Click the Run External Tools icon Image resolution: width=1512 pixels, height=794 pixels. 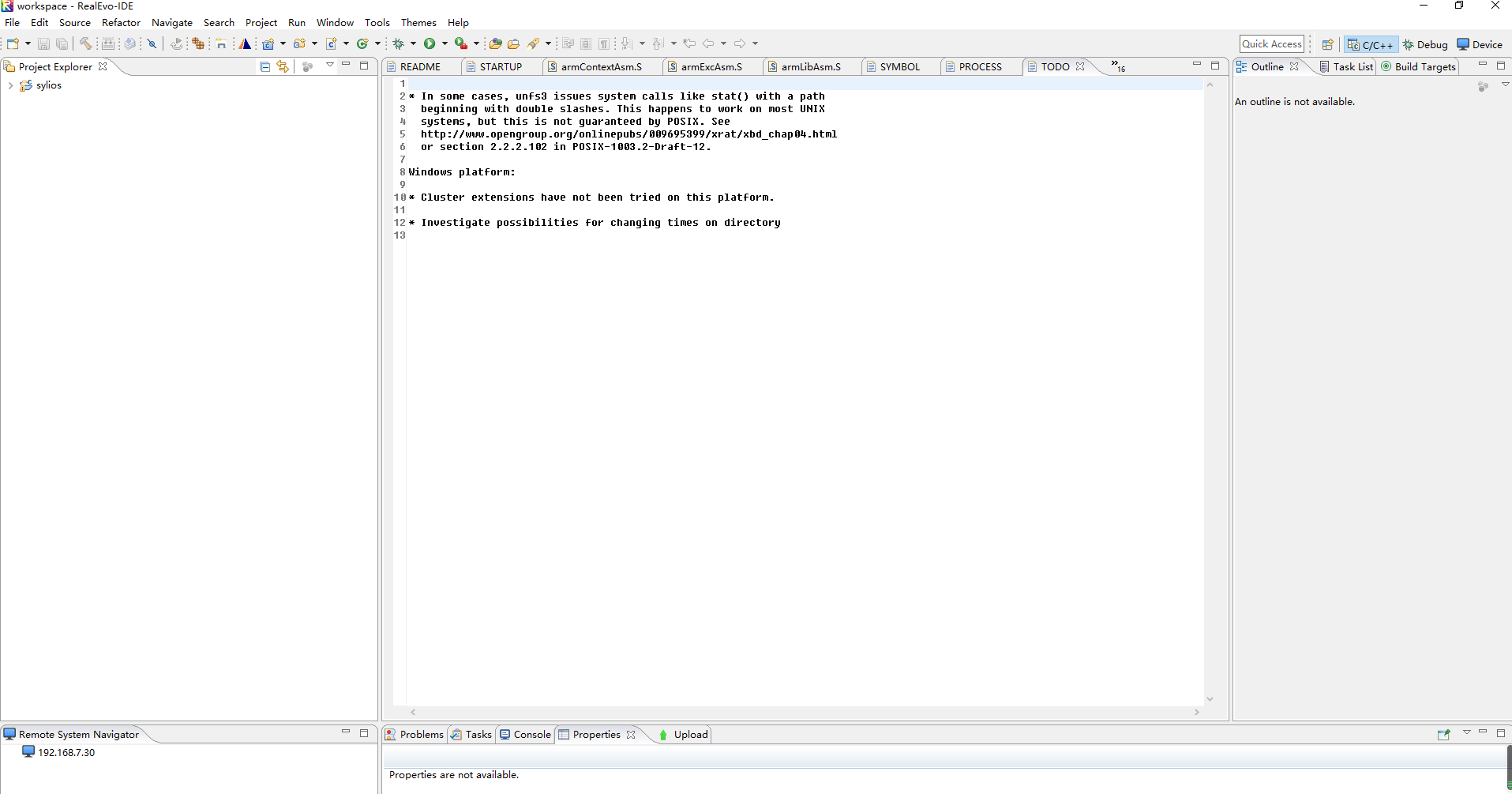(461, 43)
